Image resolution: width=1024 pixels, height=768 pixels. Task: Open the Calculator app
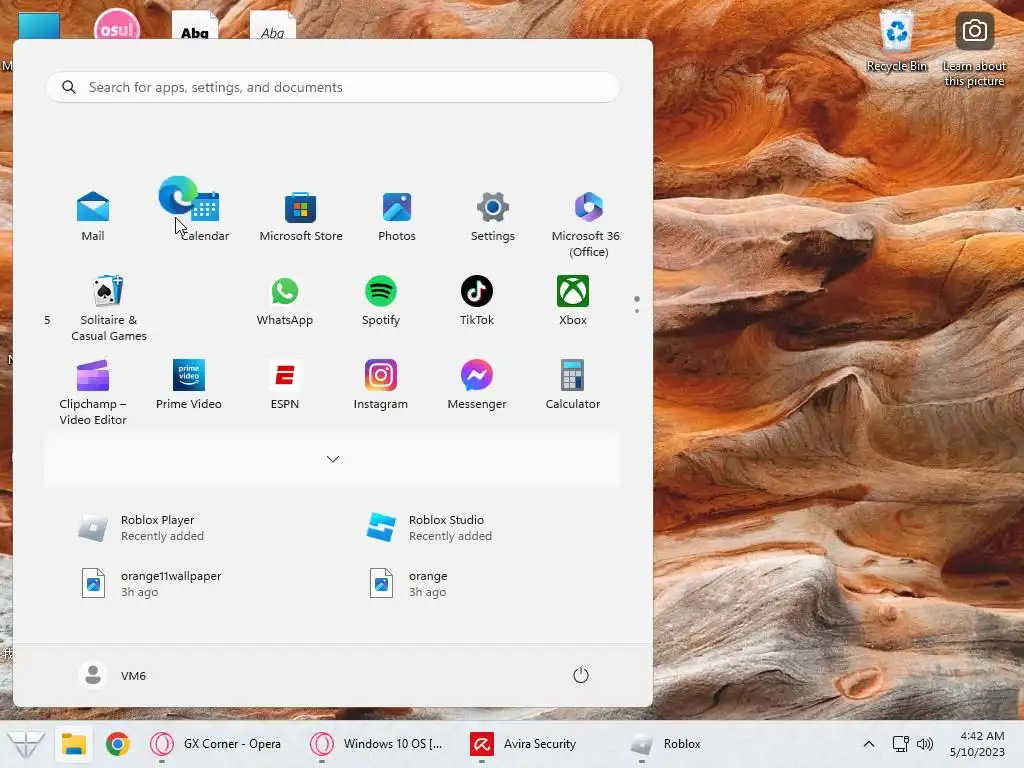pyautogui.click(x=573, y=385)
